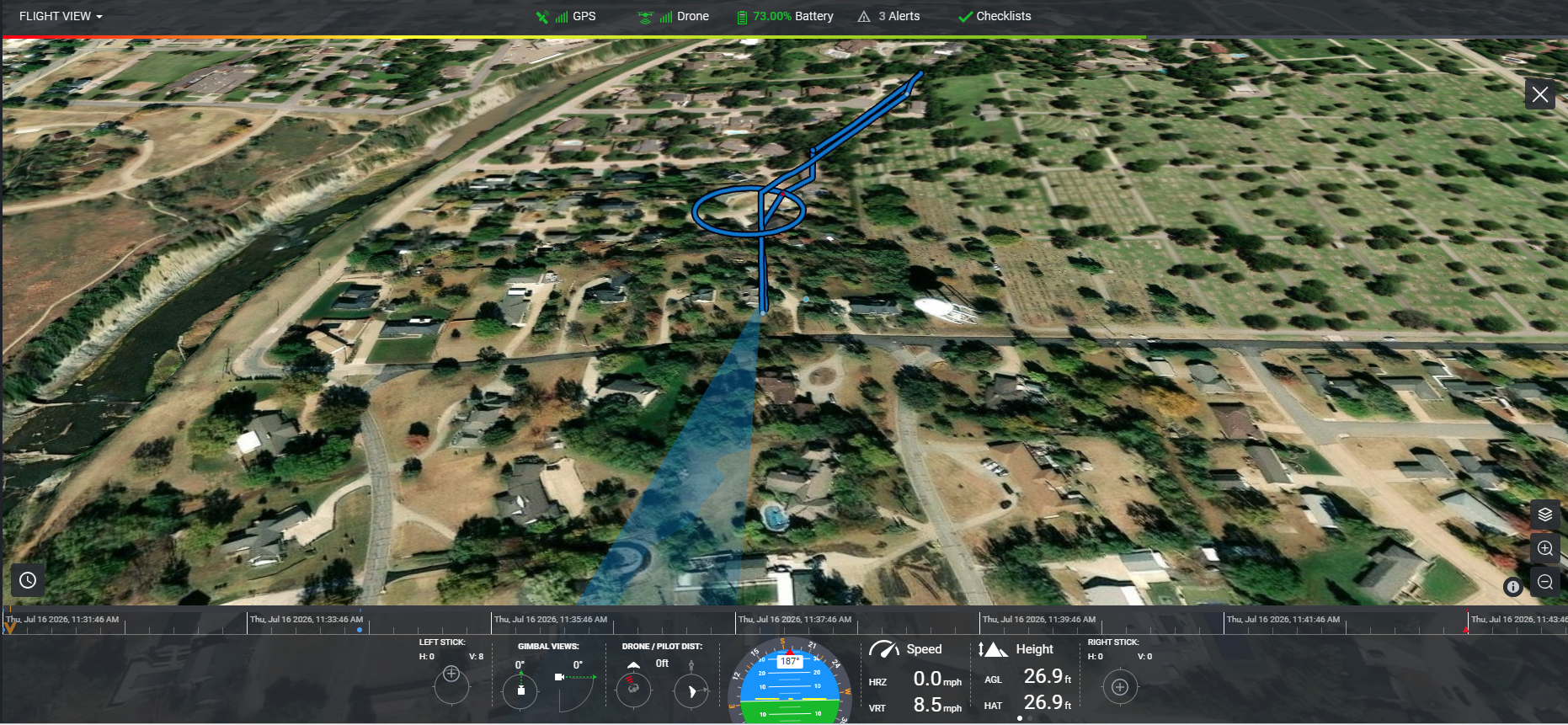
Task: Click the drone distance compass dial
Action: [633, 690]
